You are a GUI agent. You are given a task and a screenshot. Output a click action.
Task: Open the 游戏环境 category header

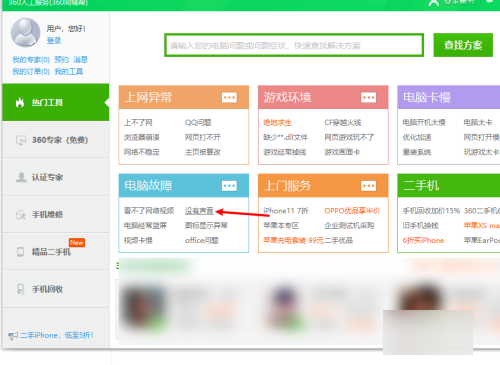[287, 97]
